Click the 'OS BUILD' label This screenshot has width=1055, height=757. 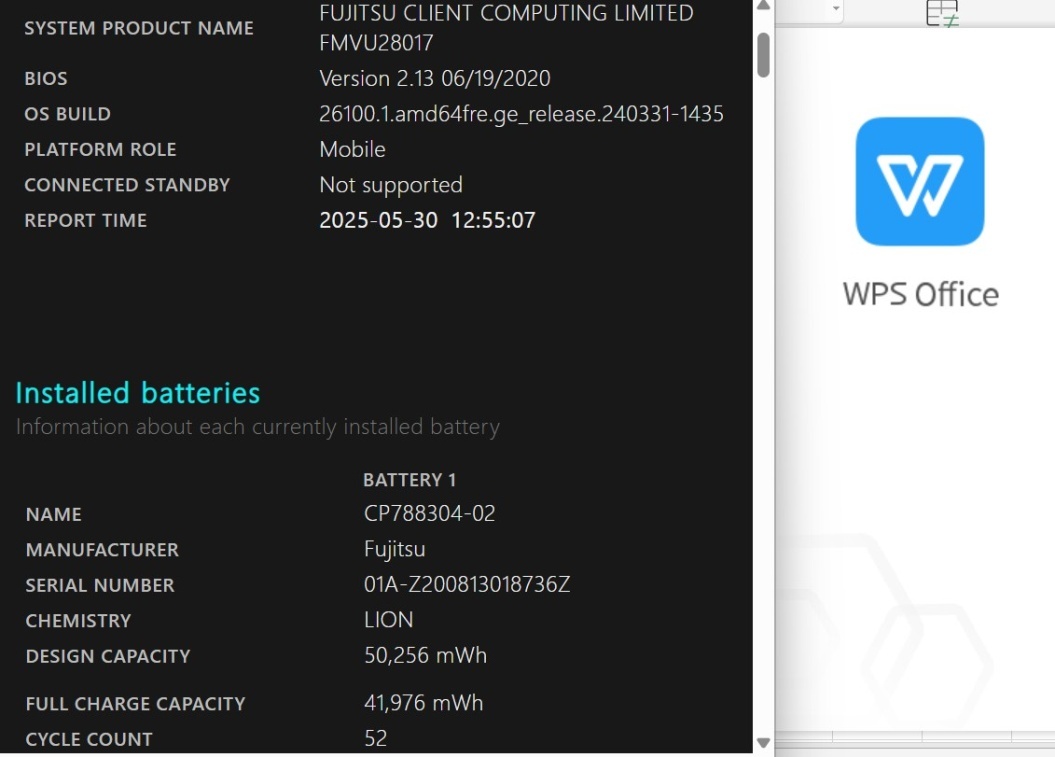point(67,114)
